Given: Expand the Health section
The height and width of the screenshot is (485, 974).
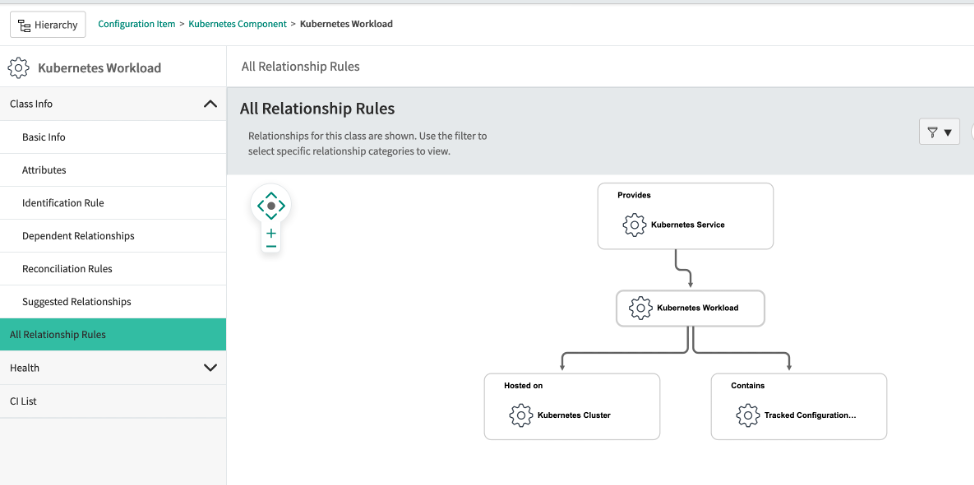Looking at the screenshot, I should pos(113,368).
